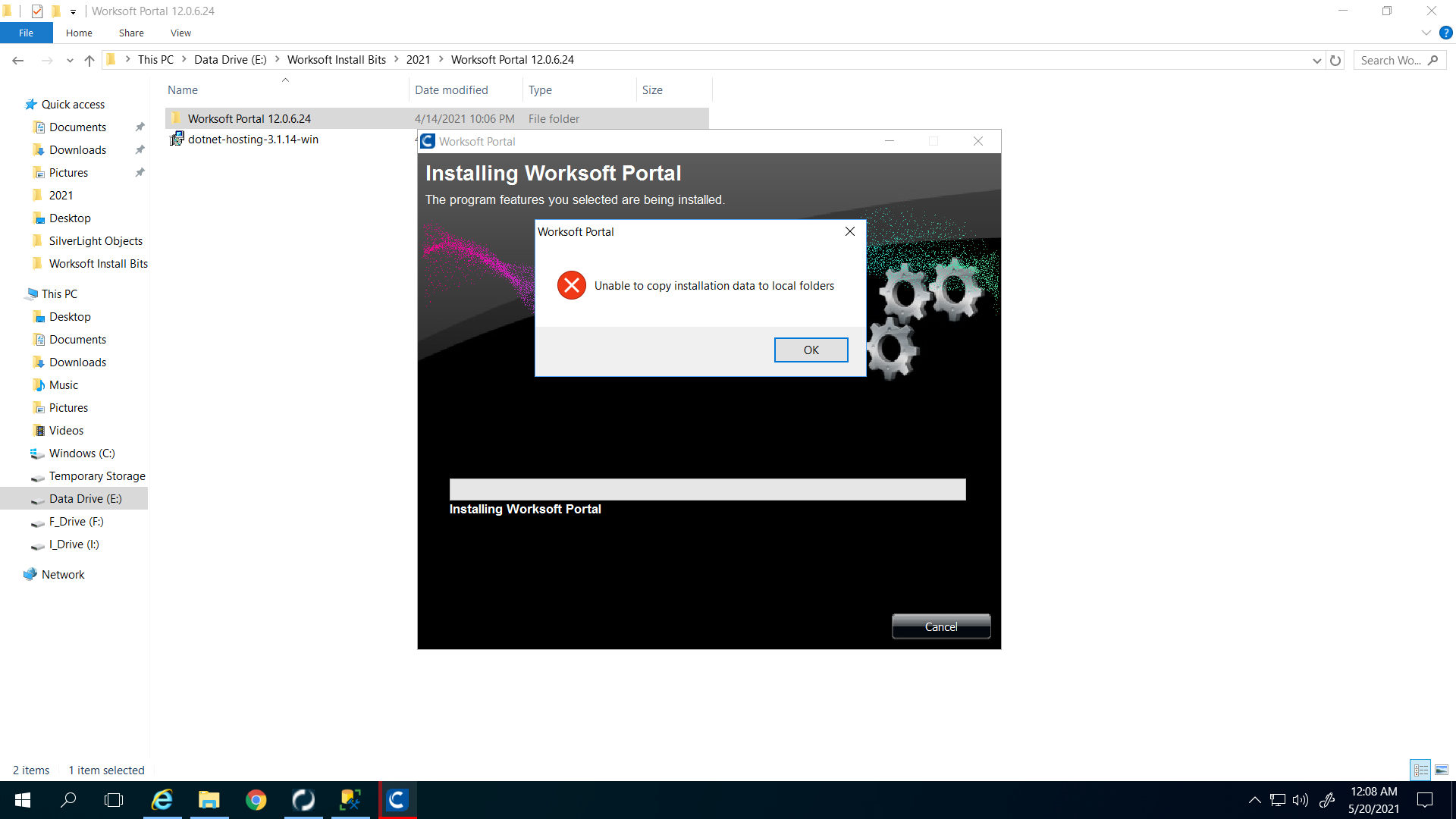
Task: Open the File ribbon tab
Action: pyautogui.click(x=27, y=33)
